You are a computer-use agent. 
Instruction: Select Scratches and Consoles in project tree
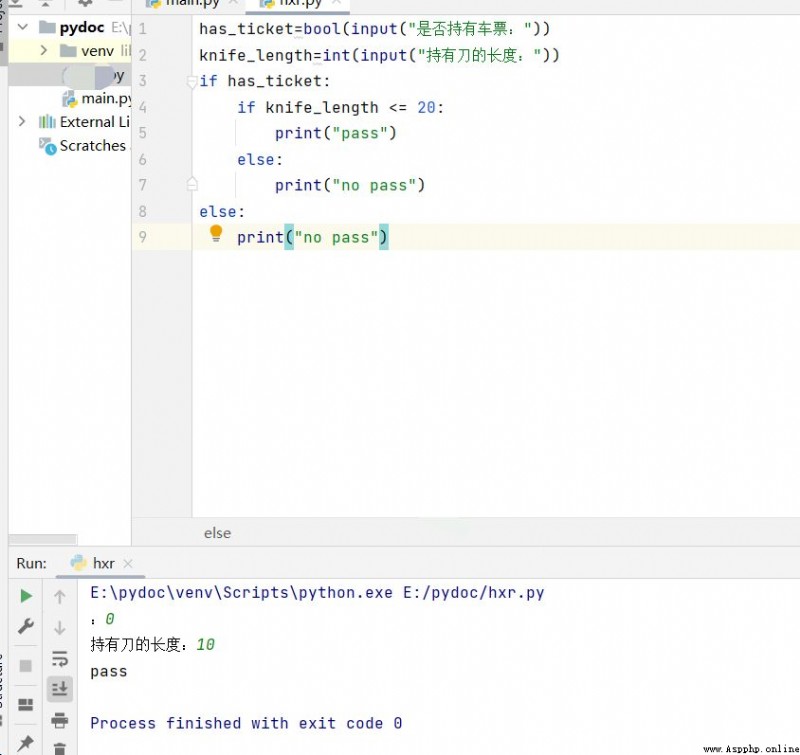click(x=85, y=146)
